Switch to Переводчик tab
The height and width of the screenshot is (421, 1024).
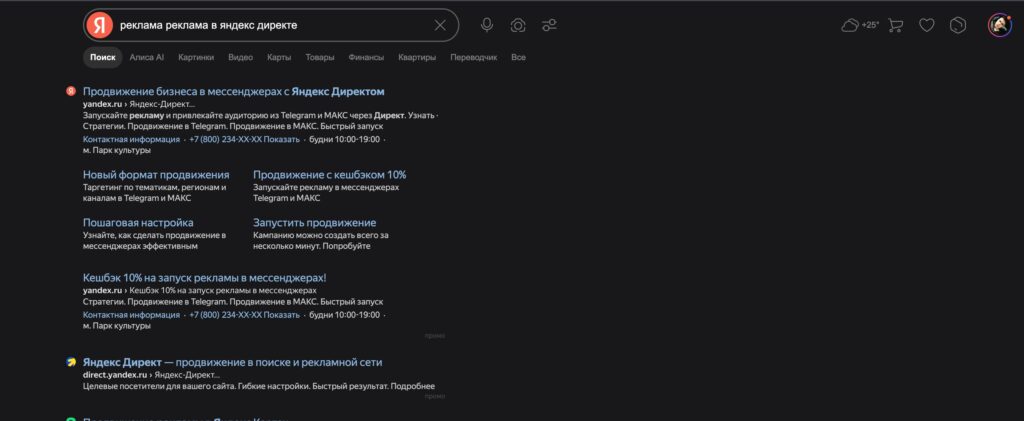pos(473,57)
